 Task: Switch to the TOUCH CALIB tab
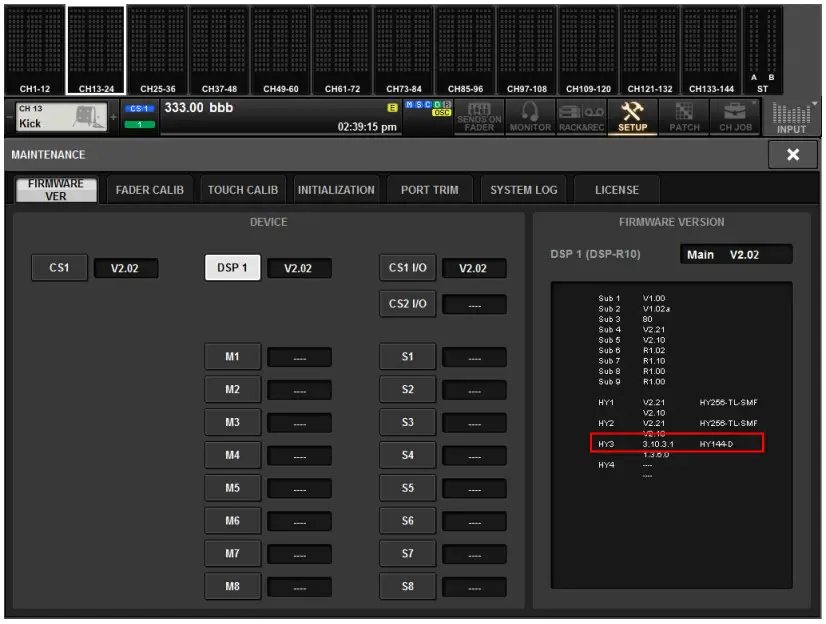pyautogui.click(x=242, y=190)
